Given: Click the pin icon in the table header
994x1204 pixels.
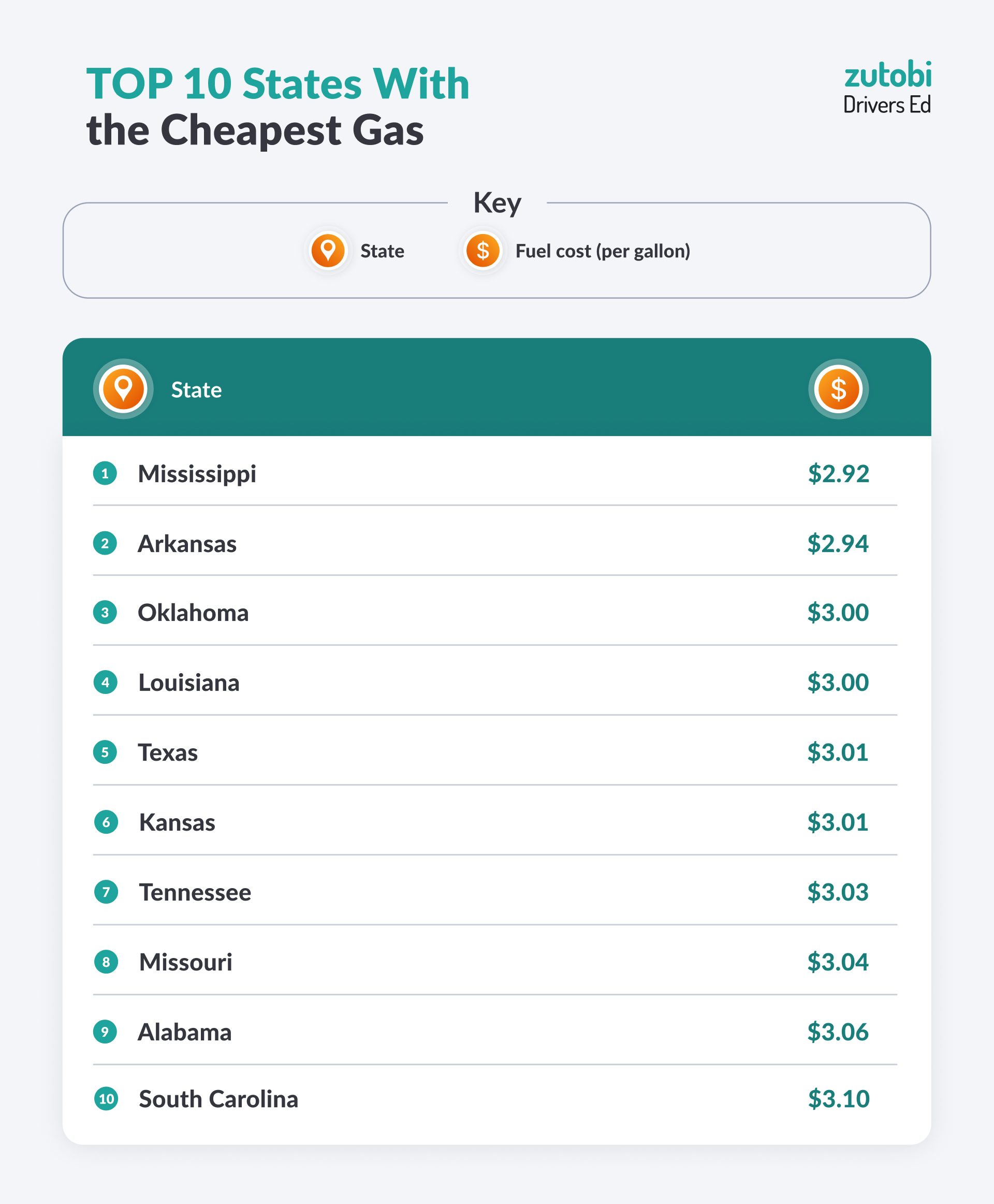Looking at the screenshot, I should [123, 389].
